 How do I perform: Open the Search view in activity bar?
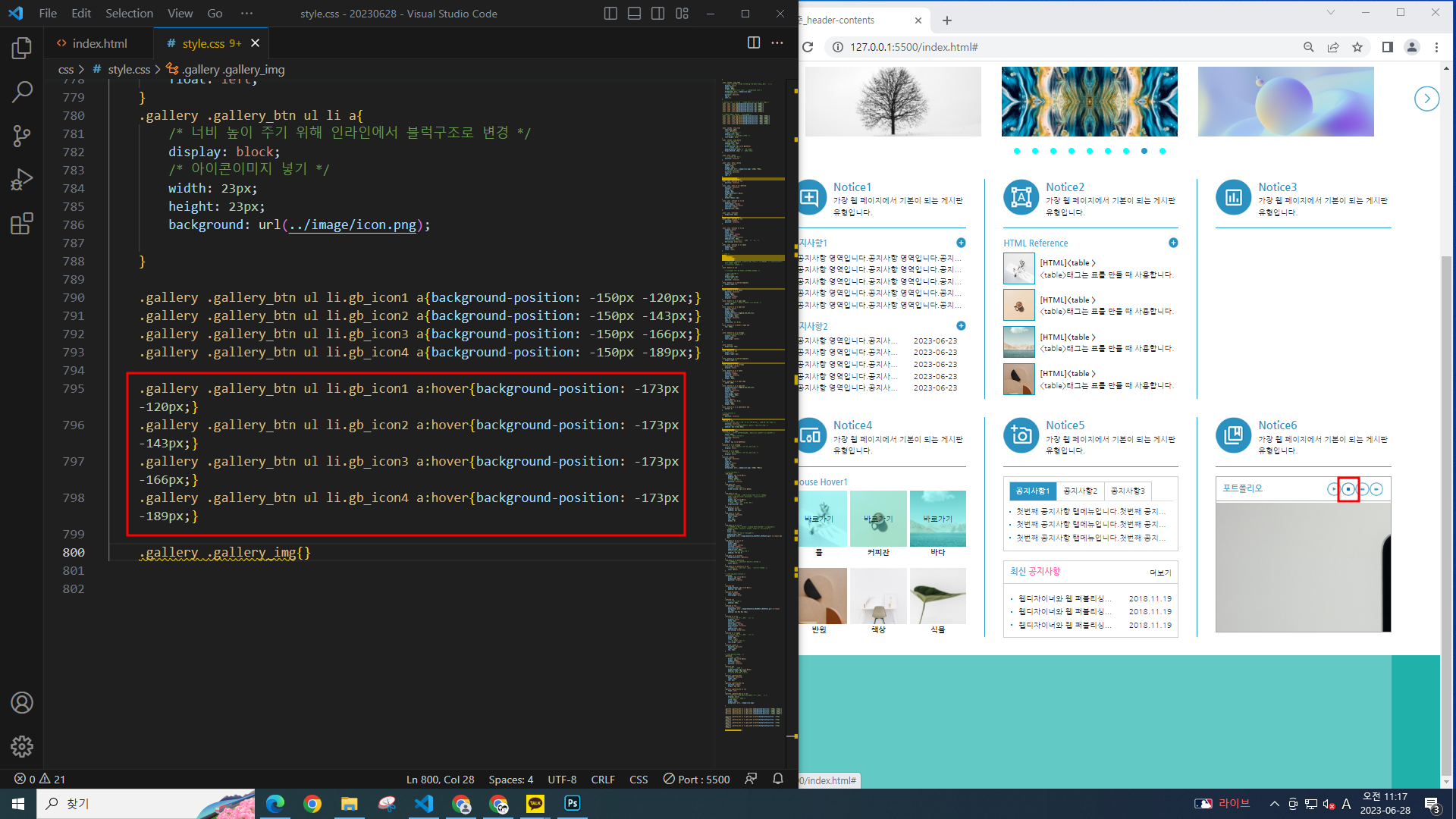[x=22, y=93]
